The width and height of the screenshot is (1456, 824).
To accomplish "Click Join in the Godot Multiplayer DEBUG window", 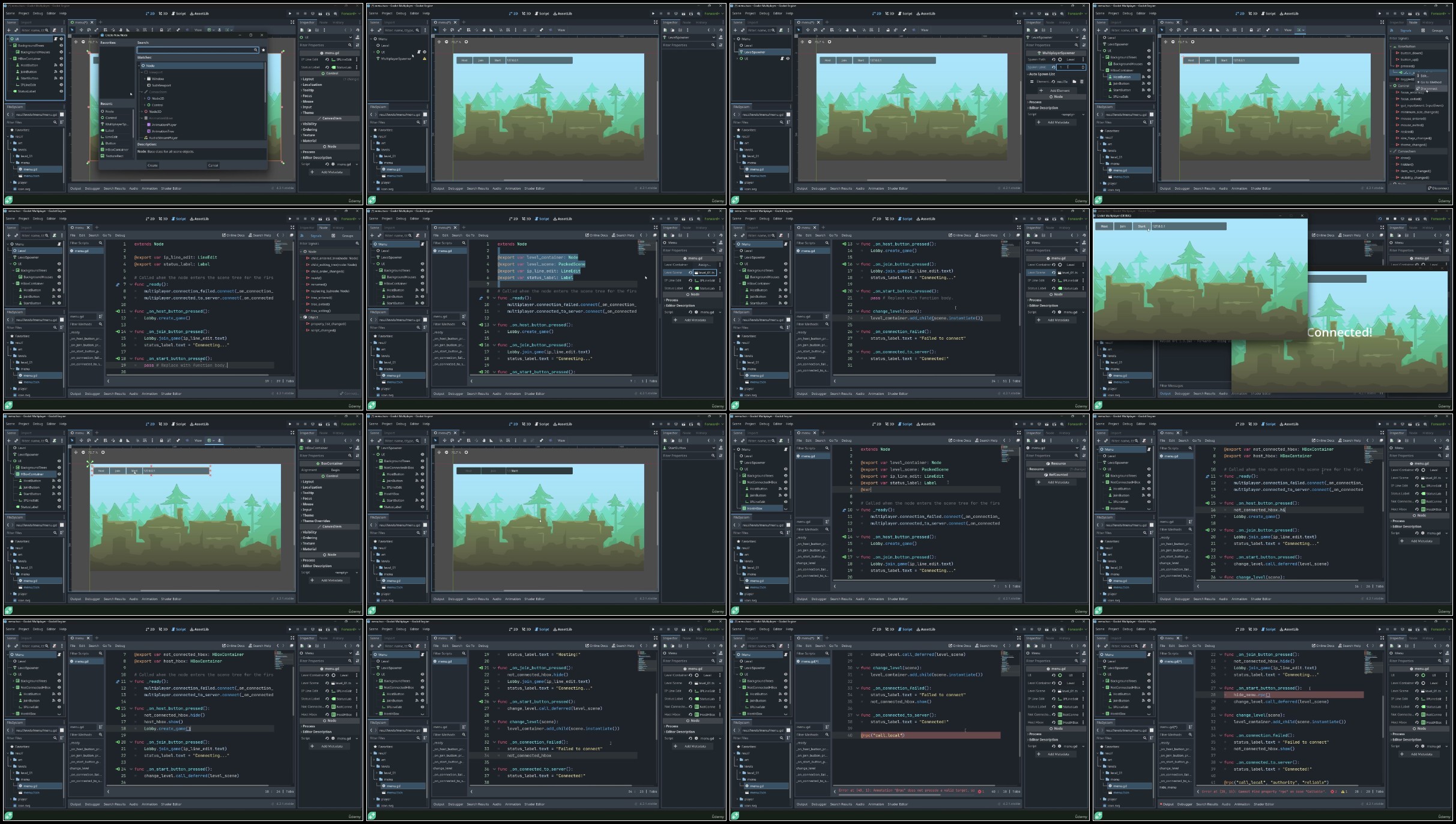I will click(1123, 226).
